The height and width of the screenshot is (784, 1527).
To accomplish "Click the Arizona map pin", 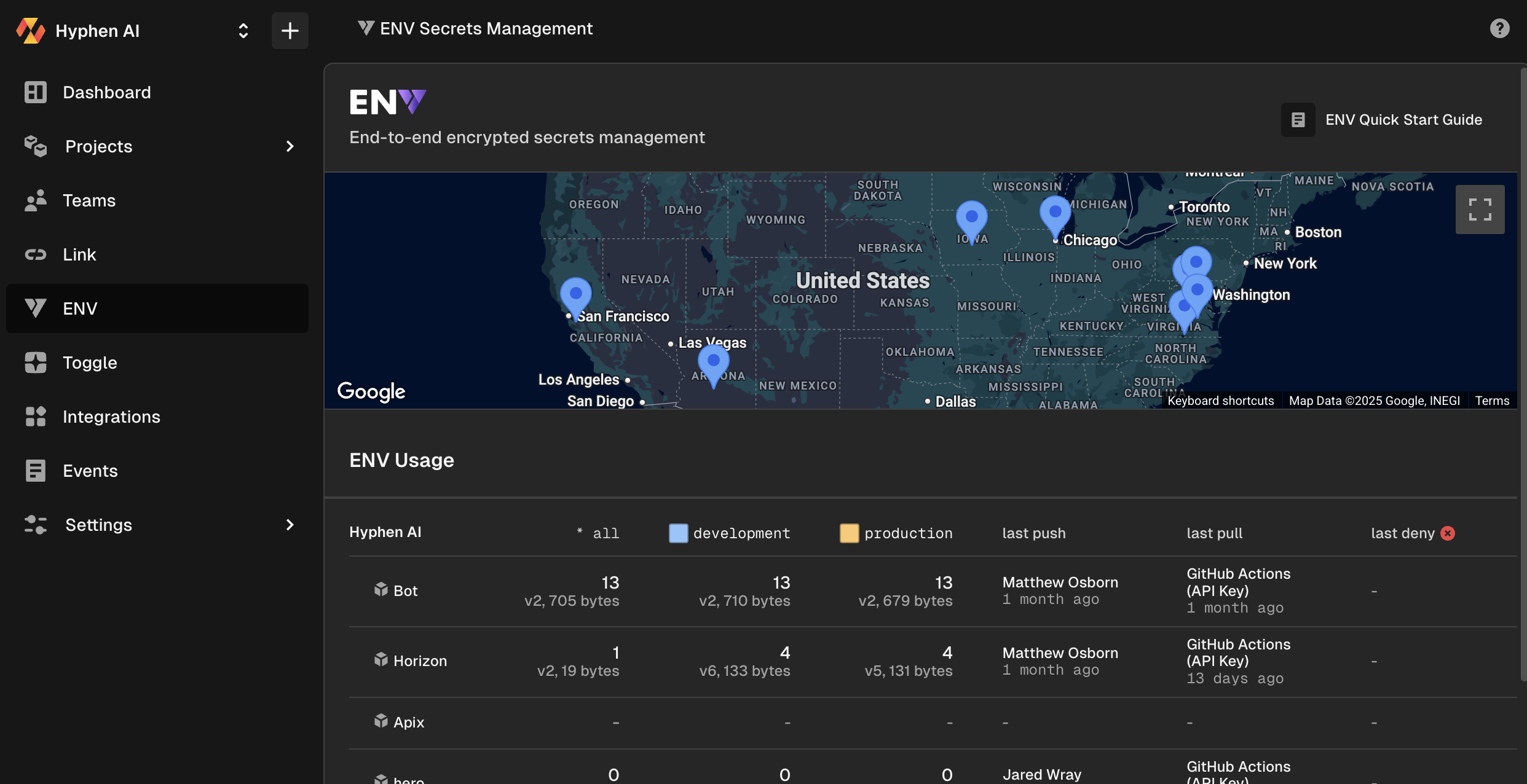I will 713,366.
